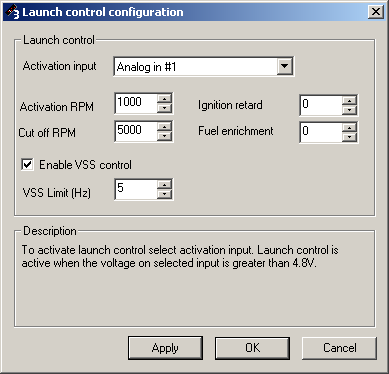389x374 pixels.
Task: Click the Activation input label
Action: coord(59,66)
